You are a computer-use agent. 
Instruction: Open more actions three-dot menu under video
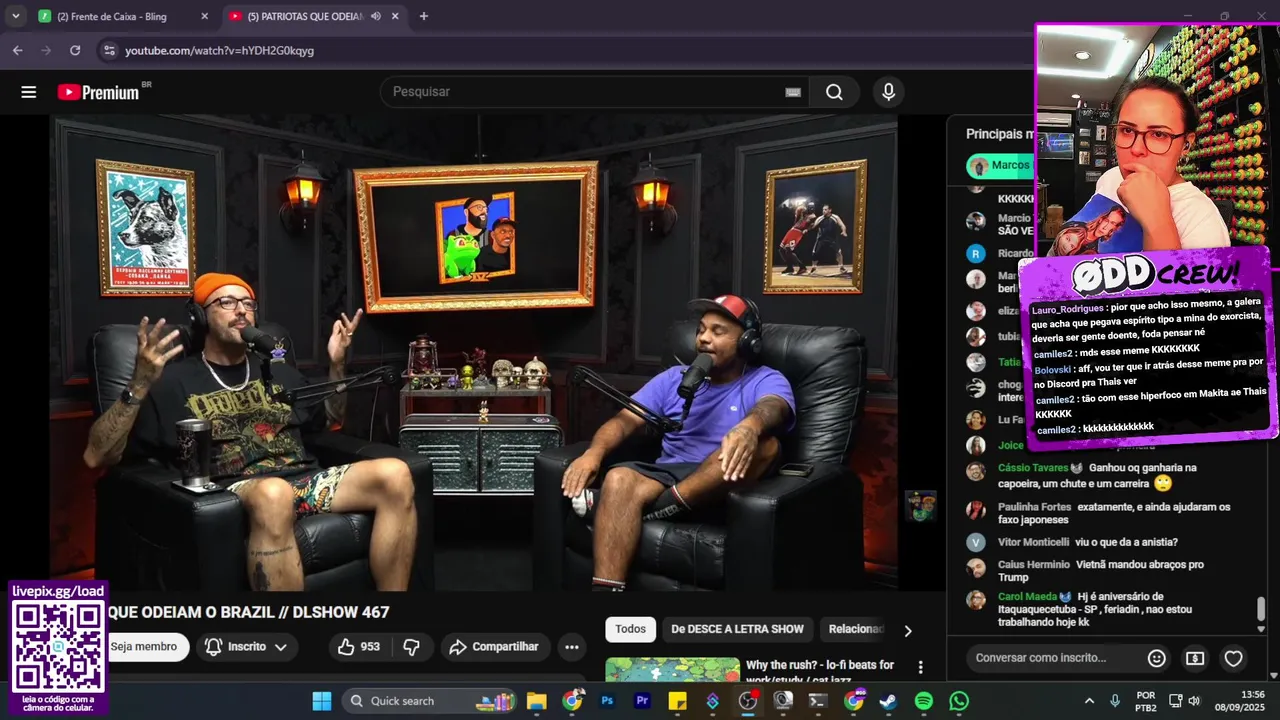[x=572, y=647]
